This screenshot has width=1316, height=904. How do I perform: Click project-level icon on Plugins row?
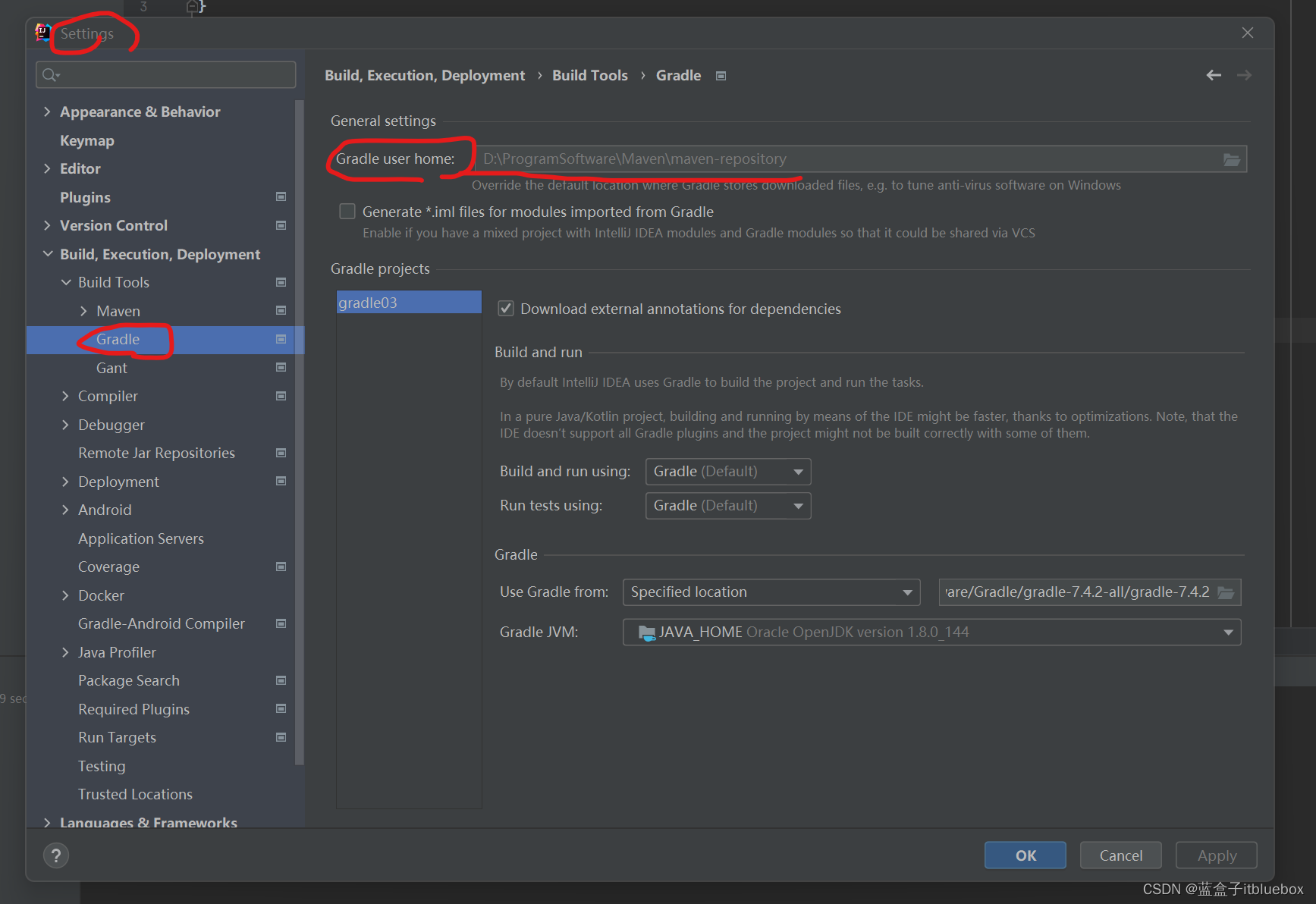281,197
